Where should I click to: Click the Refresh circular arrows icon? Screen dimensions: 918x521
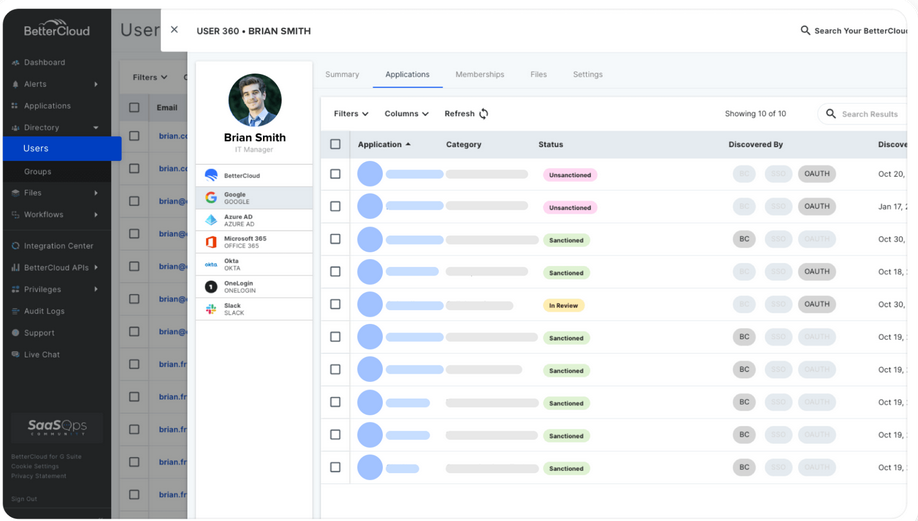click(484, 114)
